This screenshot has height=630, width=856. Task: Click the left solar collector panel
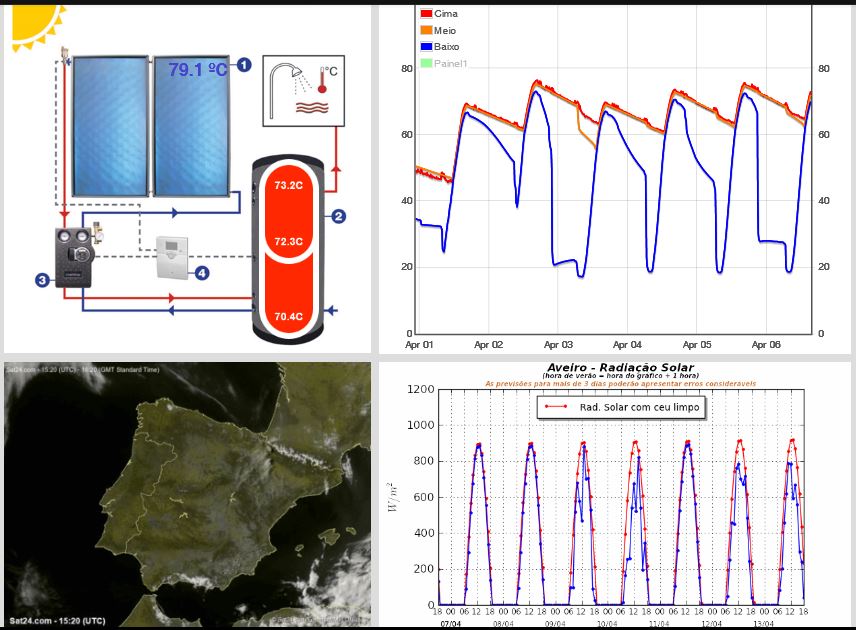pyautogui.click(x=109, y=126)
